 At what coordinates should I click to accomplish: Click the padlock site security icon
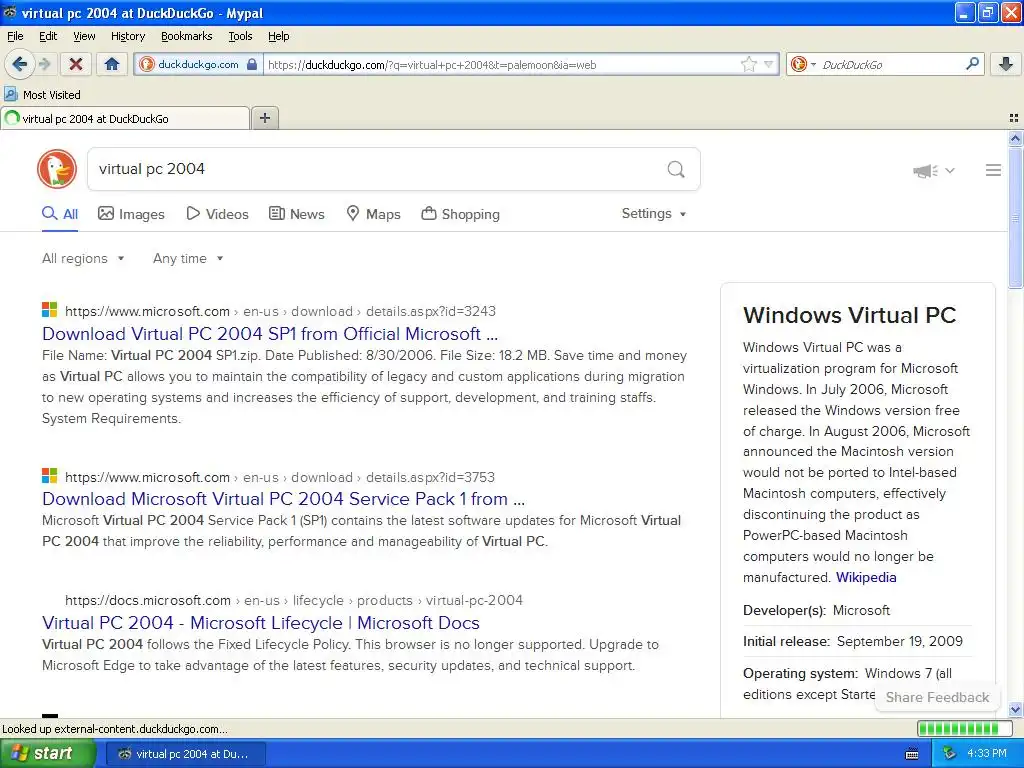[x=252, y=64]
